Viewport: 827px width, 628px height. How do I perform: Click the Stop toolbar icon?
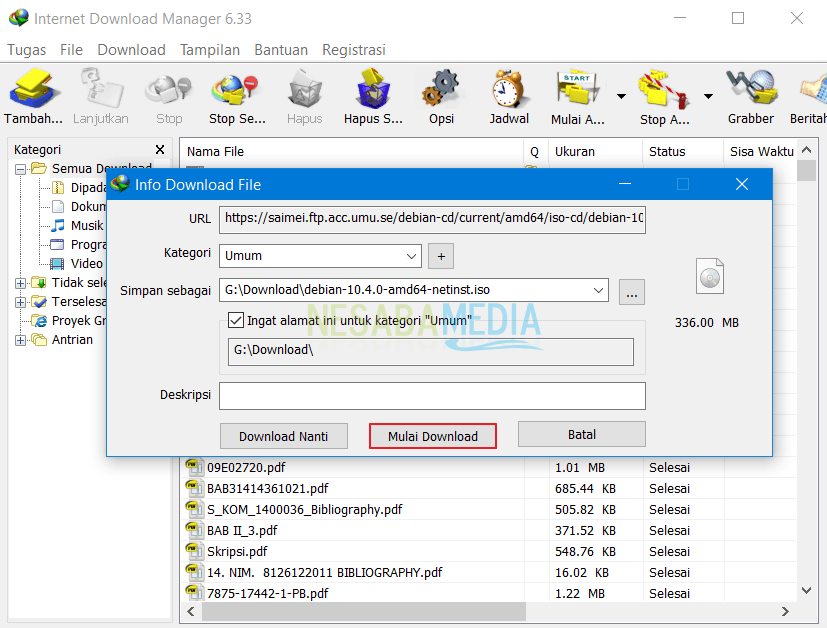click(x=169, y=89)
